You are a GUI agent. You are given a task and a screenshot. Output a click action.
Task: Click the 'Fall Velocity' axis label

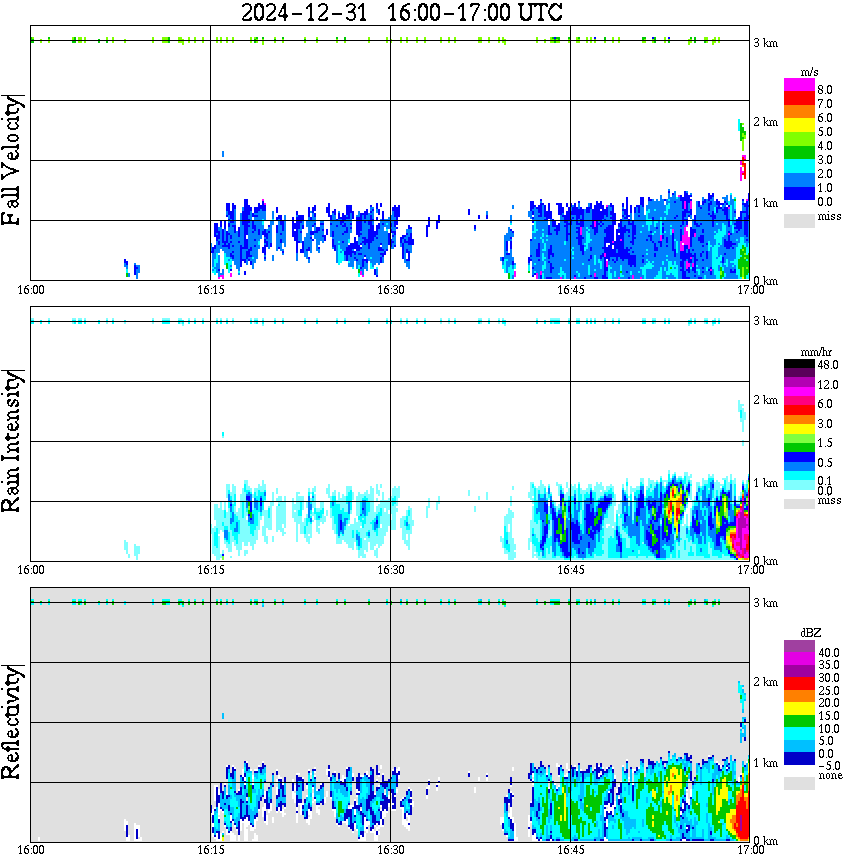pos(11,160)
